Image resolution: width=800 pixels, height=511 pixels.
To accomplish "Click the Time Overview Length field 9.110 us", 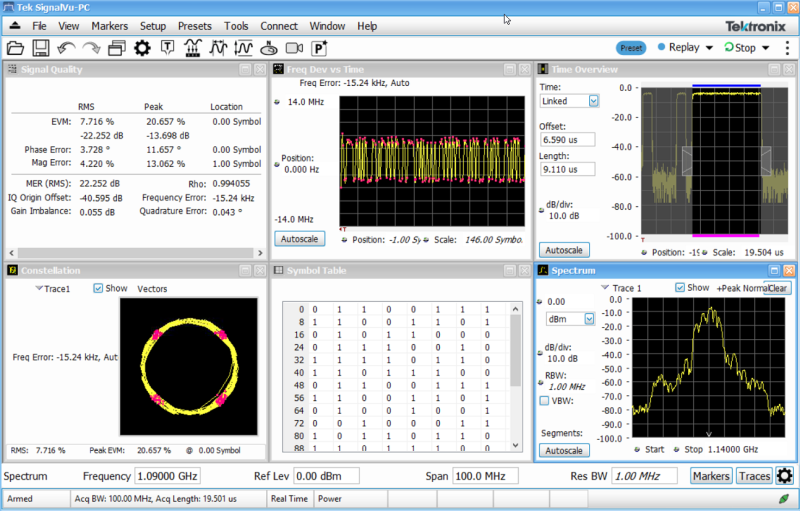I will (x=567, y=169).
